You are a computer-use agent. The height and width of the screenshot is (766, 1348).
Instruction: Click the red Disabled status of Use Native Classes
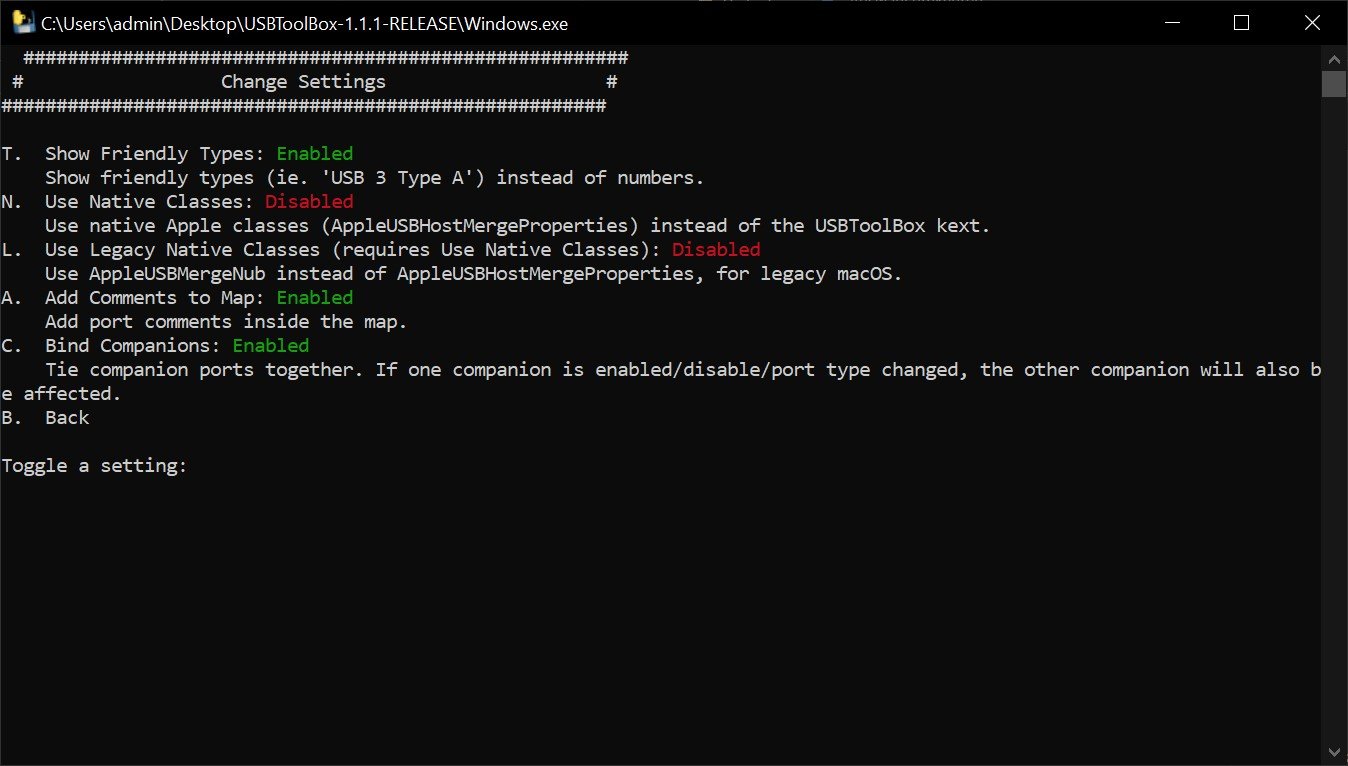[308, 202]
